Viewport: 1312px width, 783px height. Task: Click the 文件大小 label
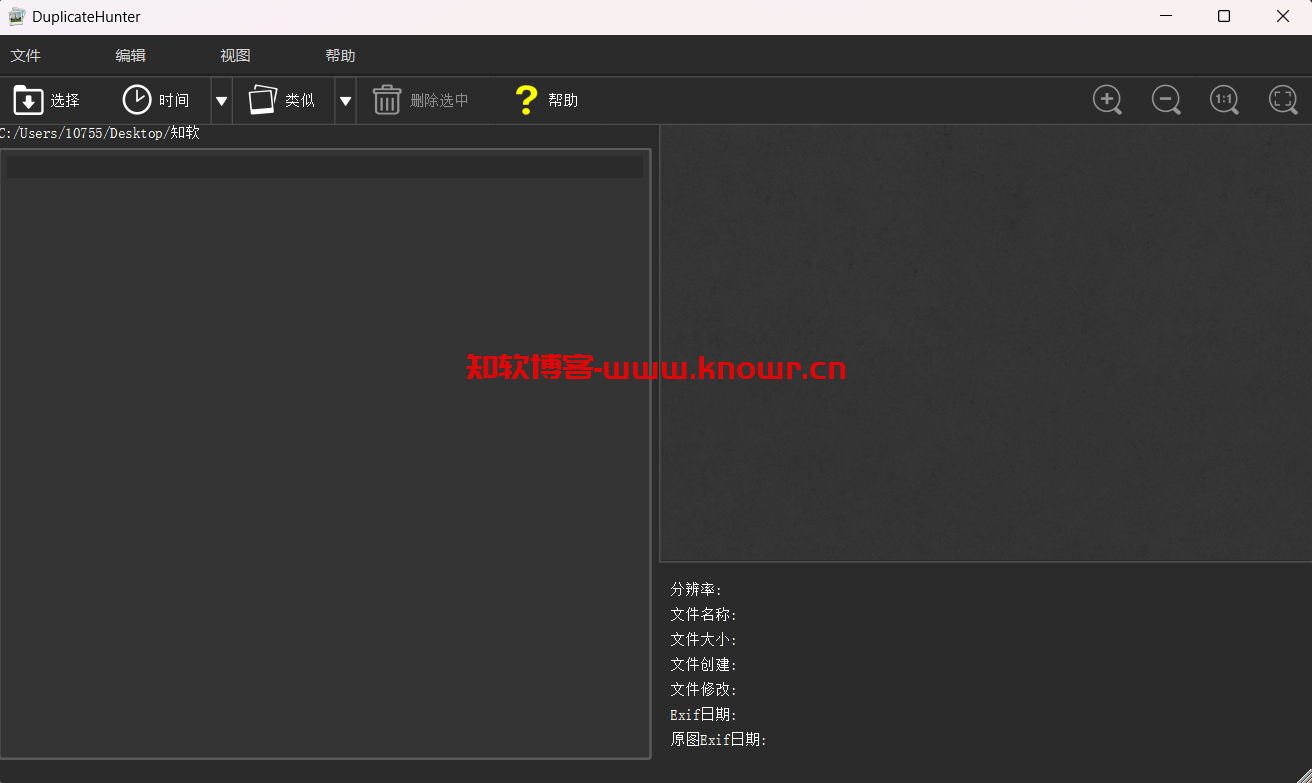[x=704, y=640]
